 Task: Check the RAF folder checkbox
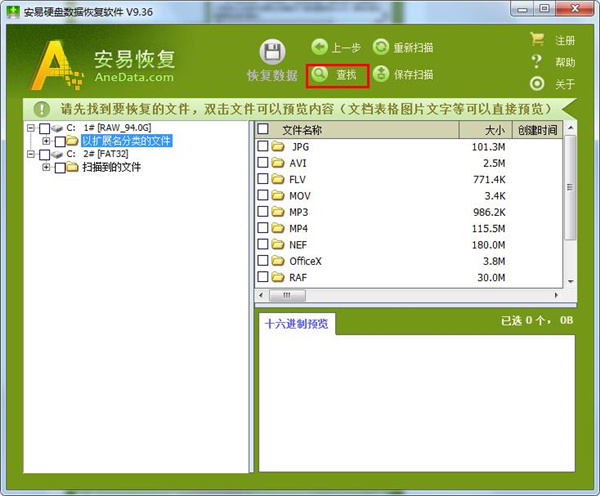(263, 277)
